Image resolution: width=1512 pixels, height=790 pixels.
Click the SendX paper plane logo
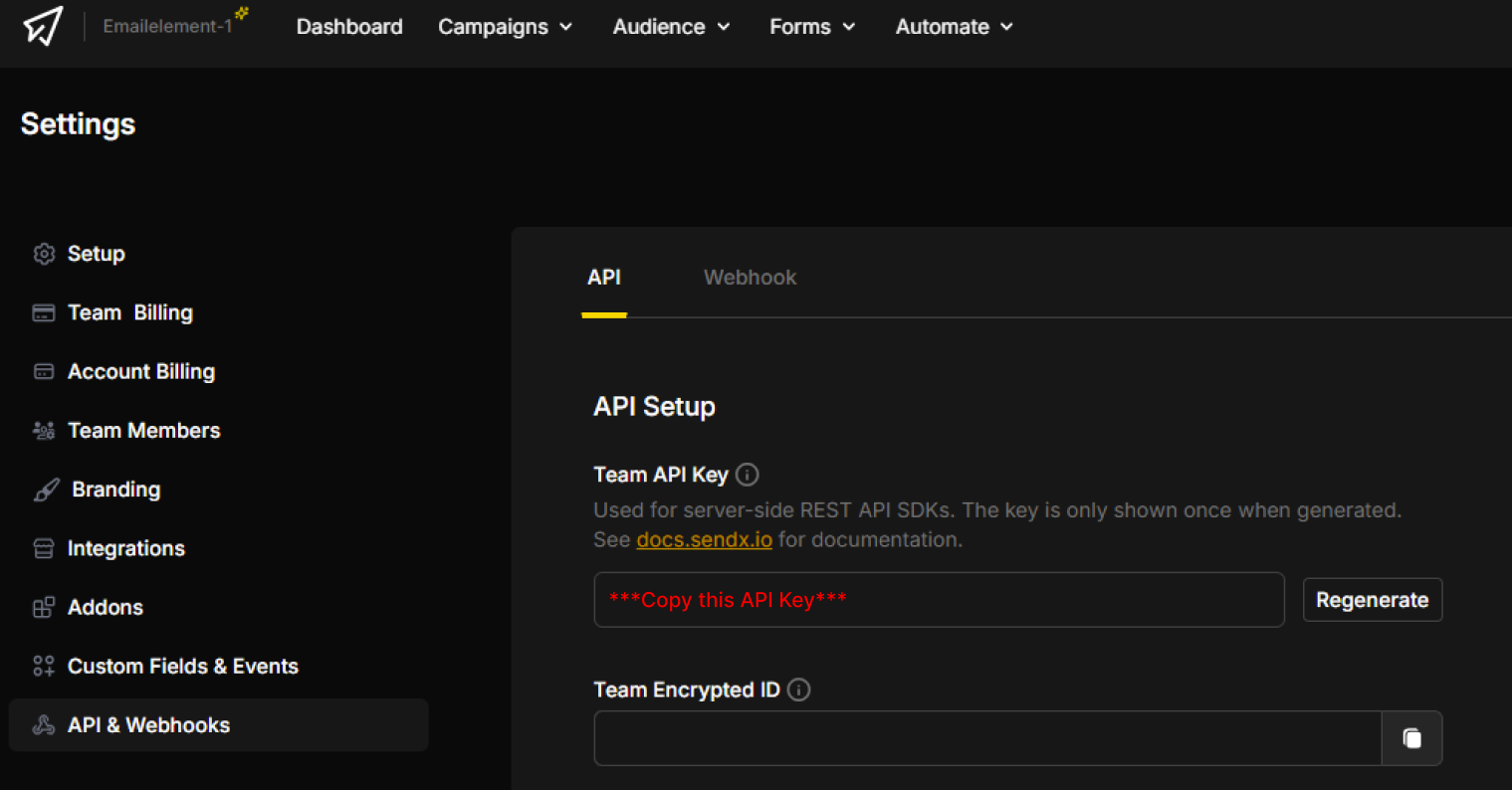43,27
